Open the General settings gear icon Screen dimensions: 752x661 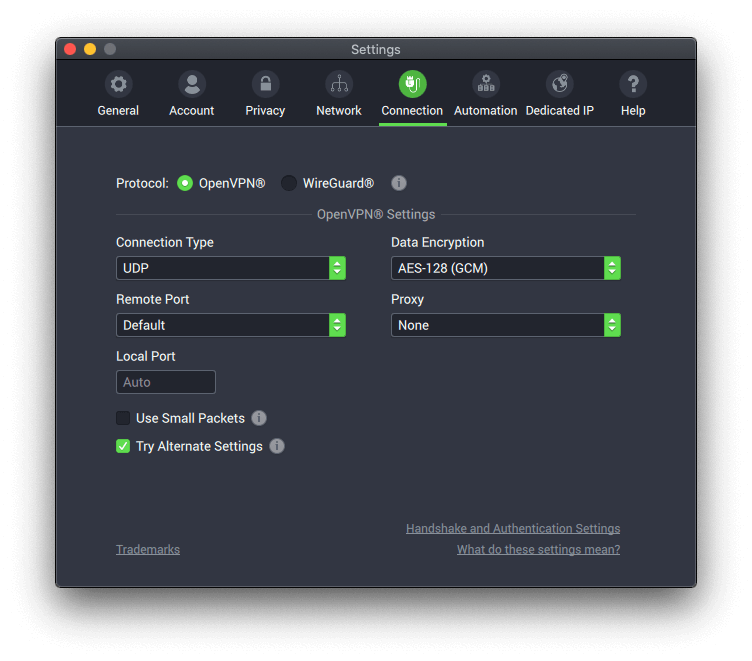118,84
